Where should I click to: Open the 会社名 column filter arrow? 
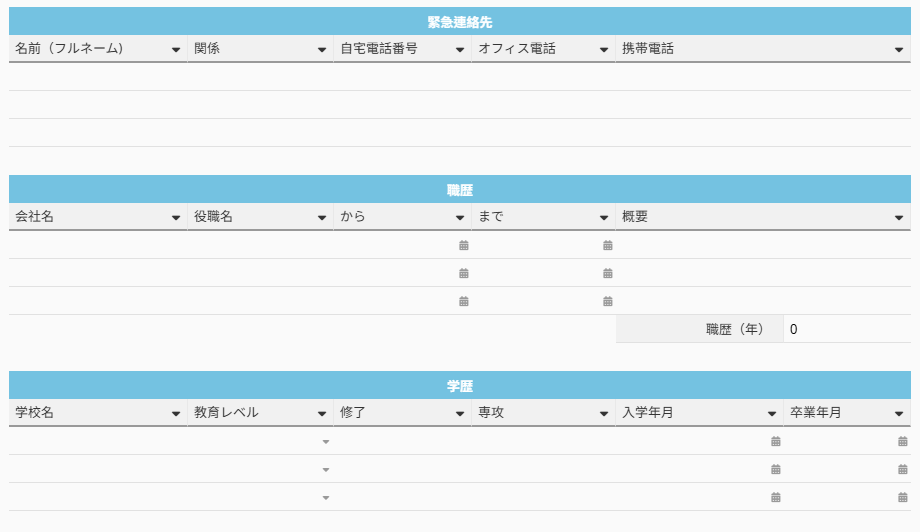pyautogui.click(x=176, y=217)
